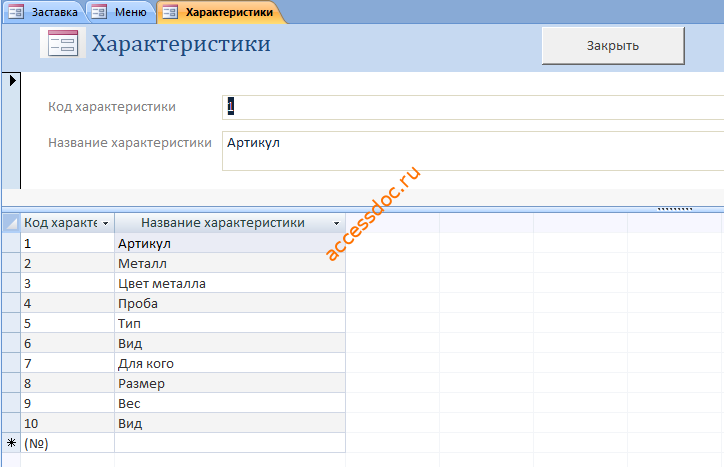Click the code cell with value 7
The height and width of the screenshot is (467, 724).
click(67, 364)
